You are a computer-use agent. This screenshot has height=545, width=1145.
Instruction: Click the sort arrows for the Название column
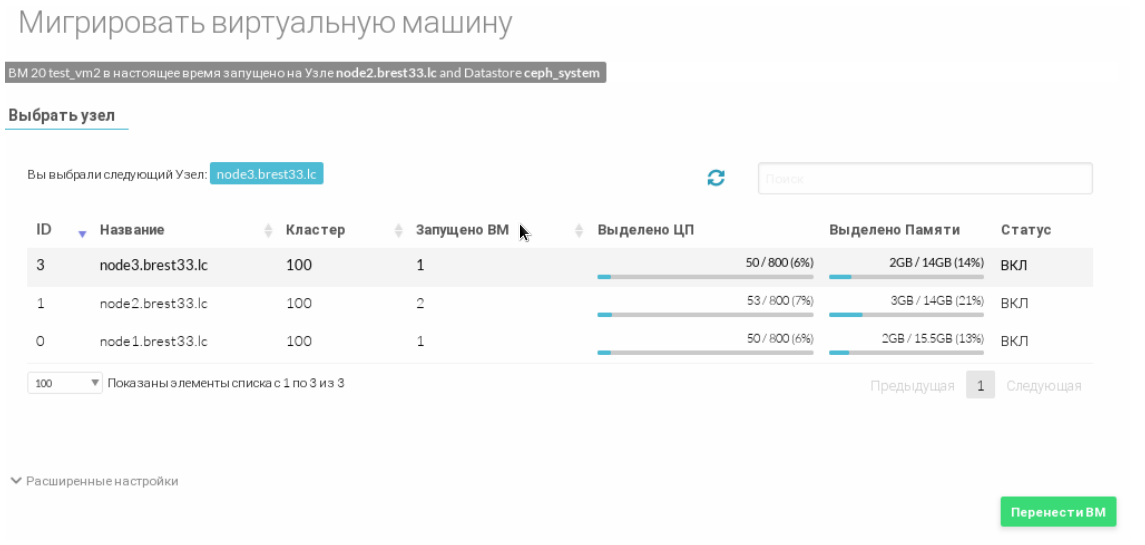coord(268,231)
